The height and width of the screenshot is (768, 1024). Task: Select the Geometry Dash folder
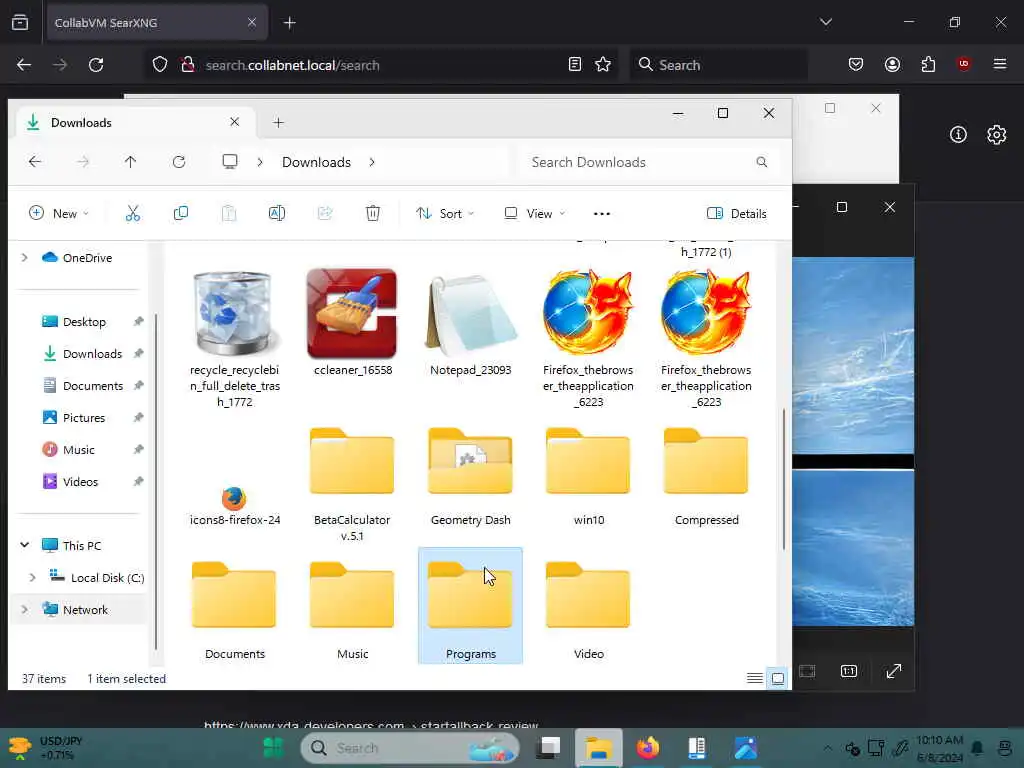click(x=470, y=477)
